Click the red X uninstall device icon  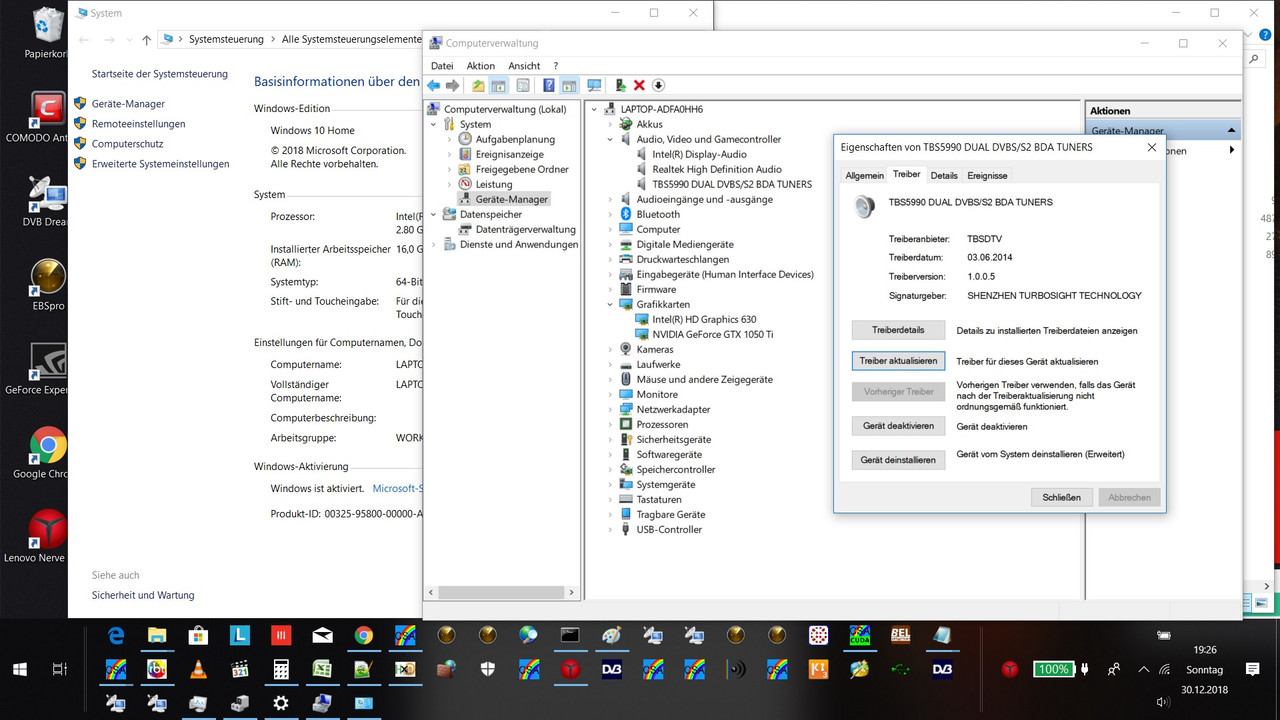point(639,86)
